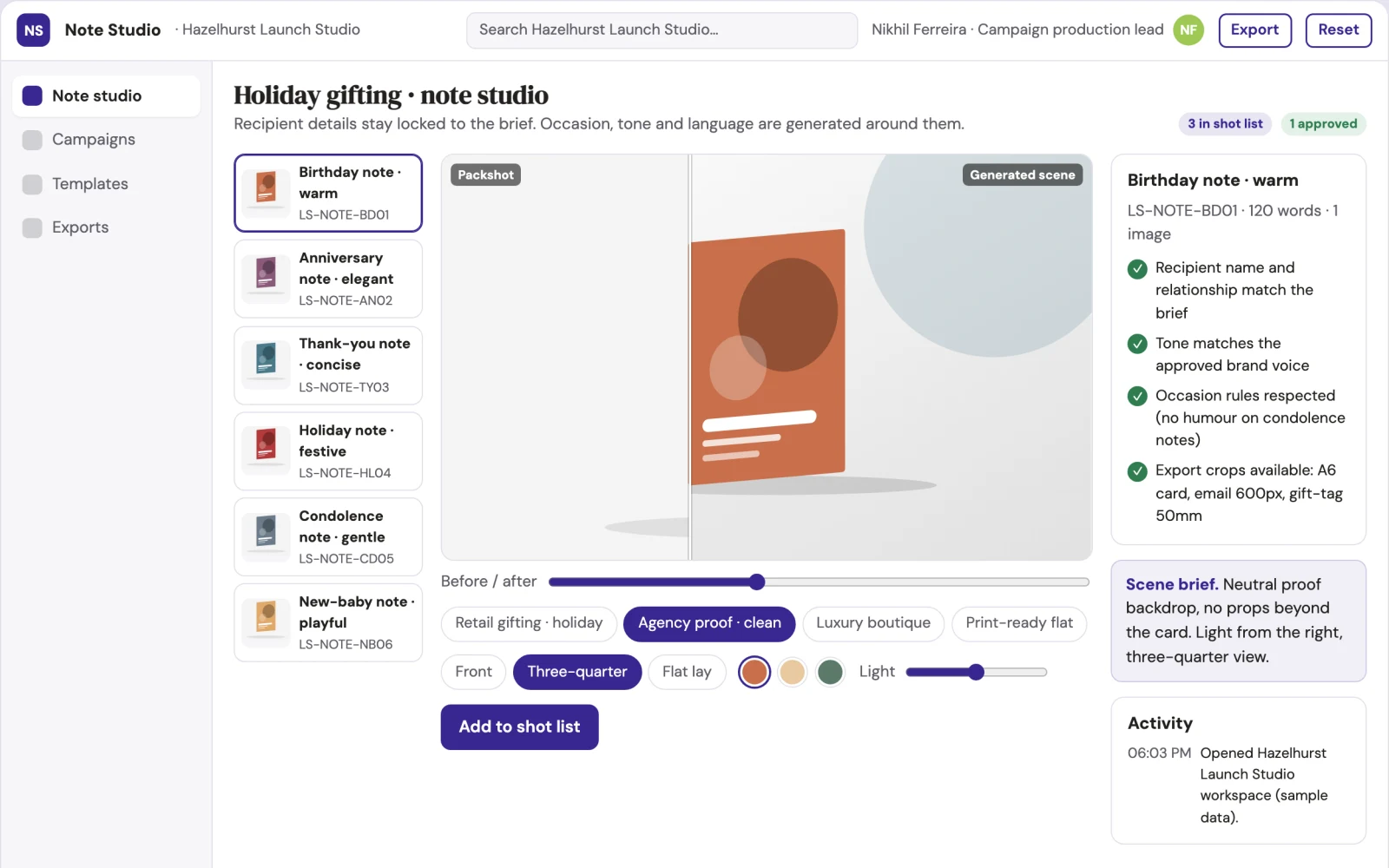Click the Packshot label on preview

[x=485, y=174]
